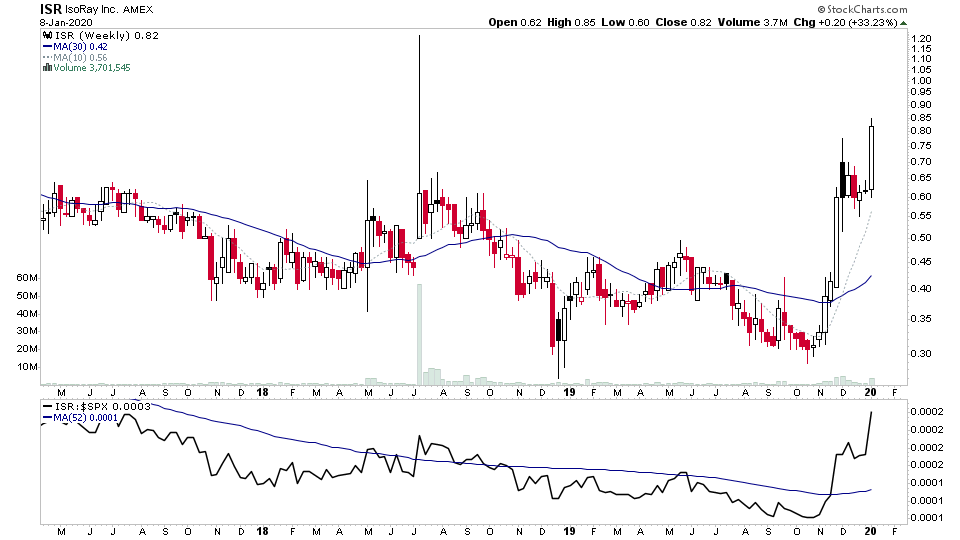Click the 1.00 price axis label
This screenshot has width=960, height=540.
tap(921, 81)
